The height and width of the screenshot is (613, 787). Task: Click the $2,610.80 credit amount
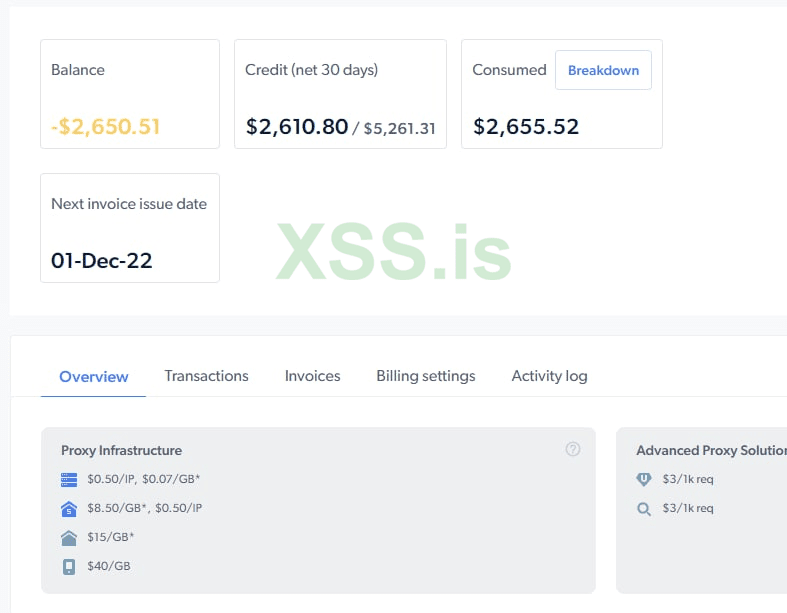pyautogui.click(x=296, y=127)
